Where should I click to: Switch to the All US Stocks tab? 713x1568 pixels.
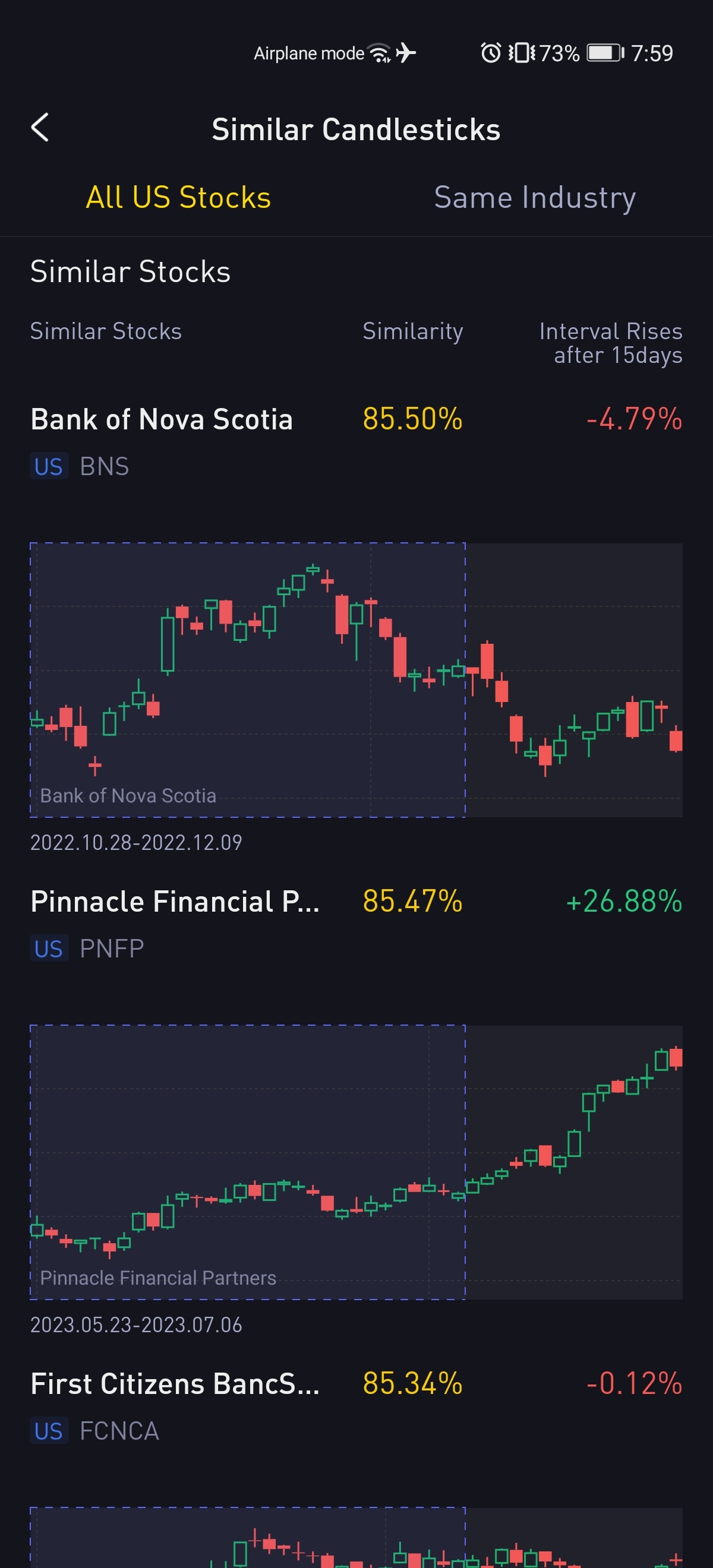(178, 197)
